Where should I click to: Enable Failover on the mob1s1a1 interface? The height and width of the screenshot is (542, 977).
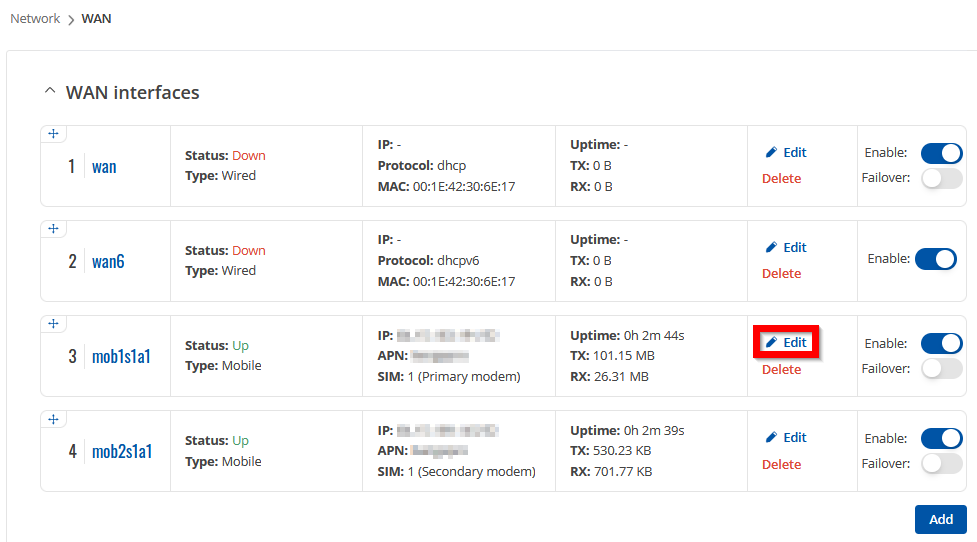click(941, 369)
